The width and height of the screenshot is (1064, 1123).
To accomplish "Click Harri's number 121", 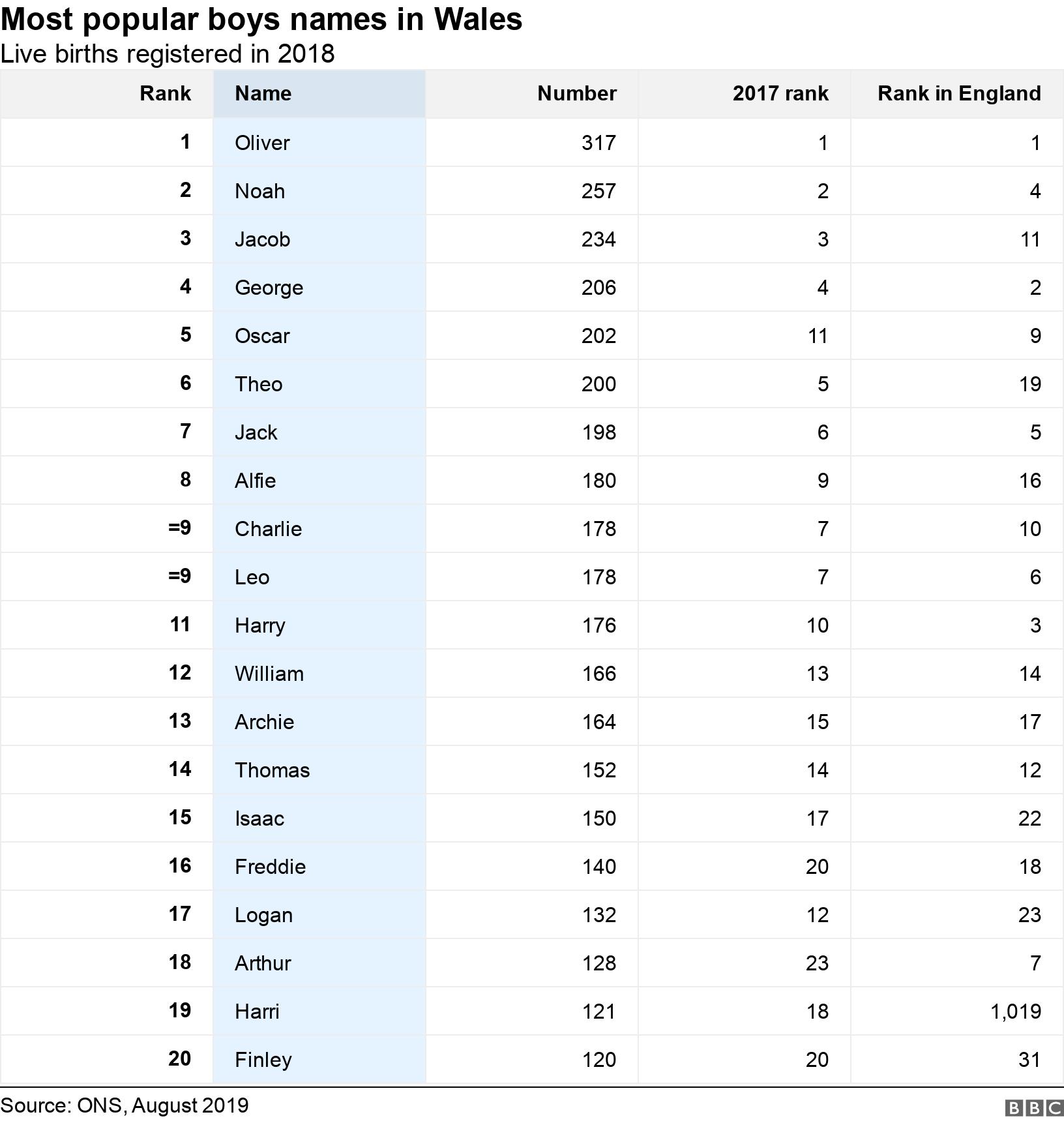I will point(598,1011).
